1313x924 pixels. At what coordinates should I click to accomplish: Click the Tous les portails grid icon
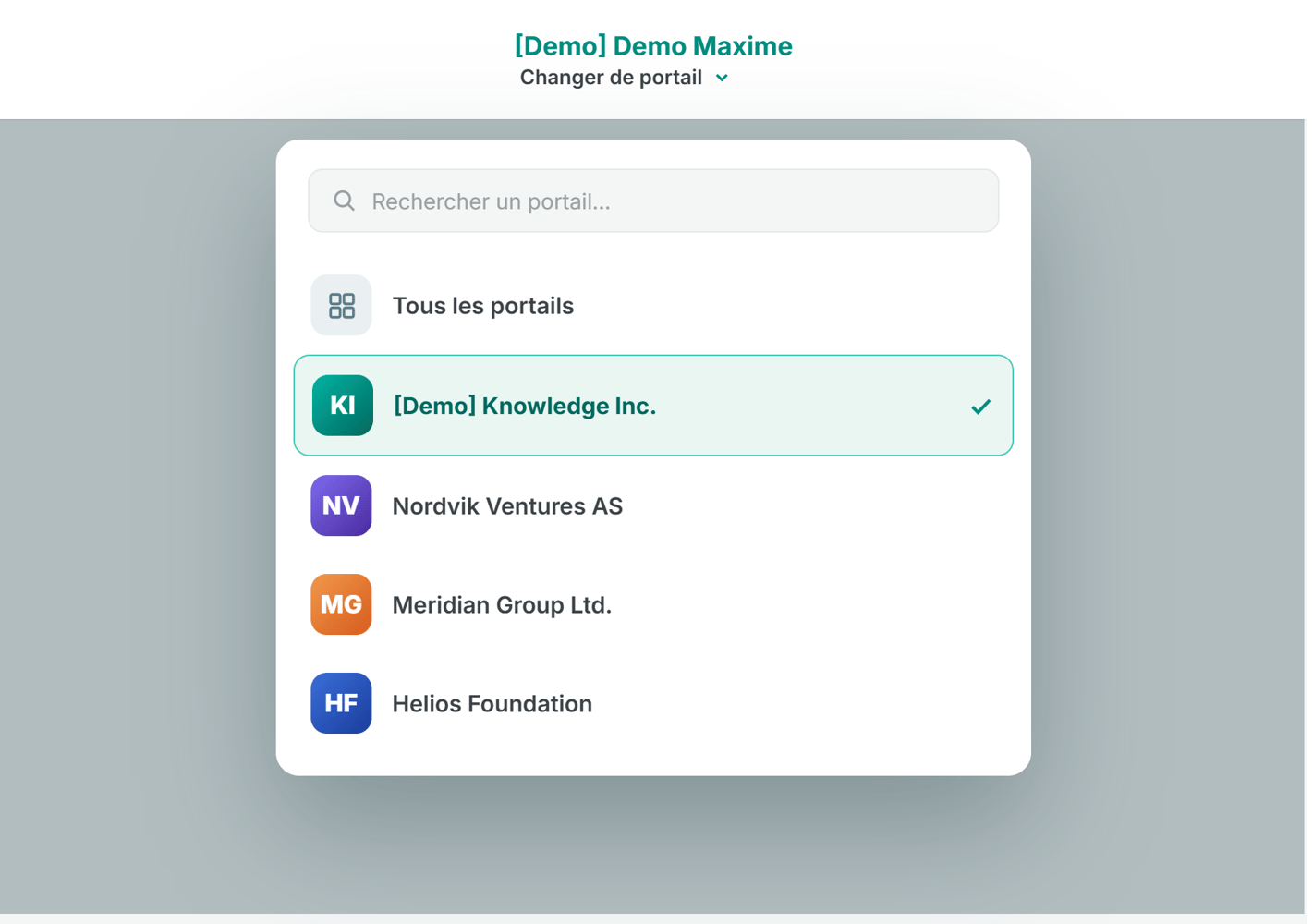[341, 305]
